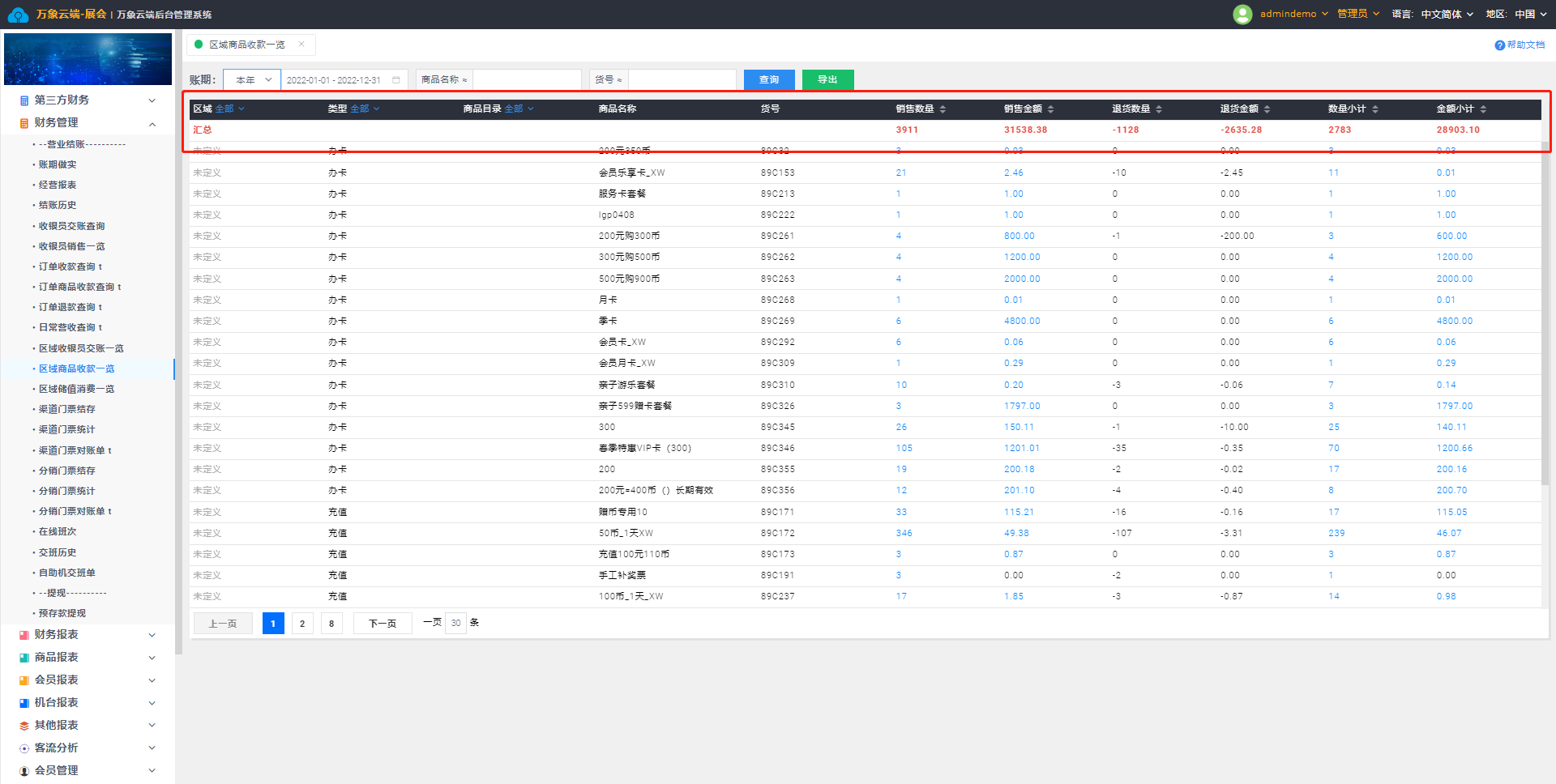This screenshot has height=784, width=1556.
Task: Click the 其他报表 menu icon
Action: point(24,726)
